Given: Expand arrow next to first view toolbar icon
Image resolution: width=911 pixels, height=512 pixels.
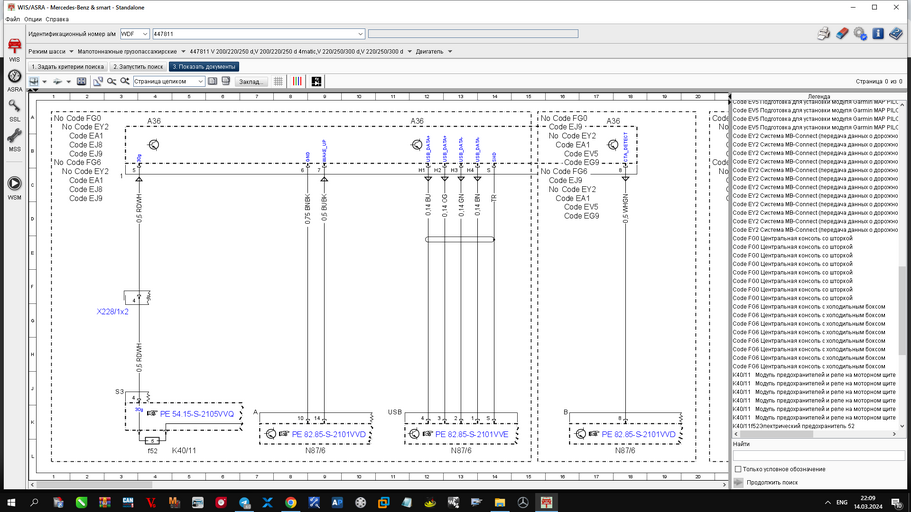Looking at the screenshot, I should (44, 81).
